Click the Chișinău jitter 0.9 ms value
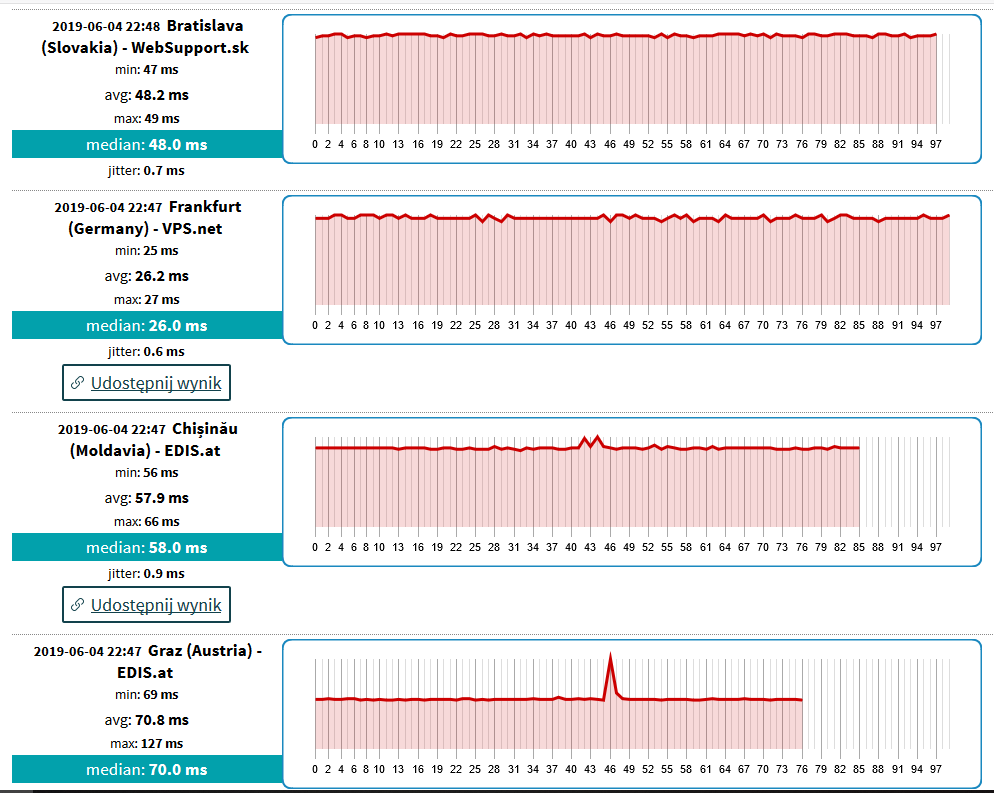 click(x=164, y=573)
